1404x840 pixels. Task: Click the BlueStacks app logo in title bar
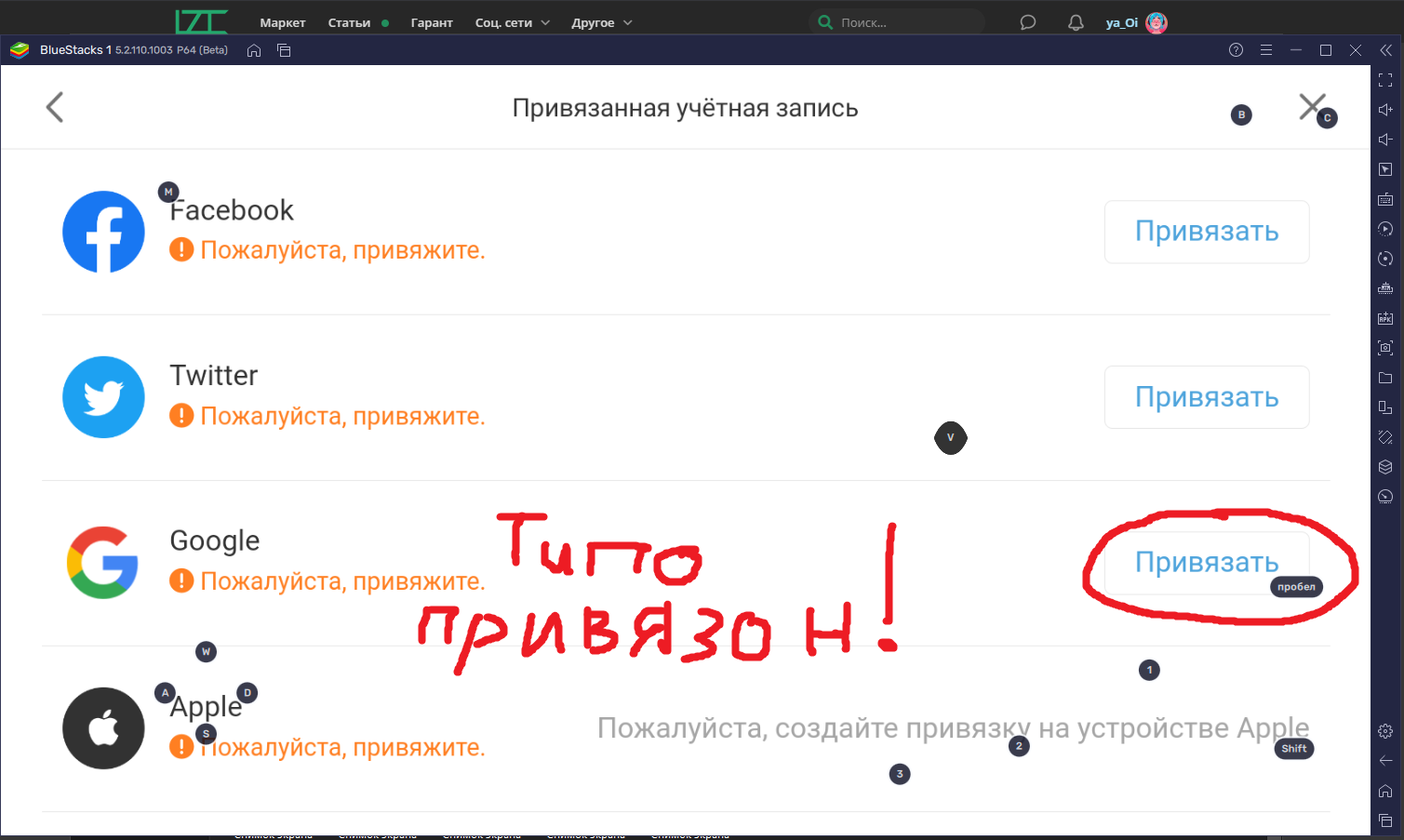(20, 50)
